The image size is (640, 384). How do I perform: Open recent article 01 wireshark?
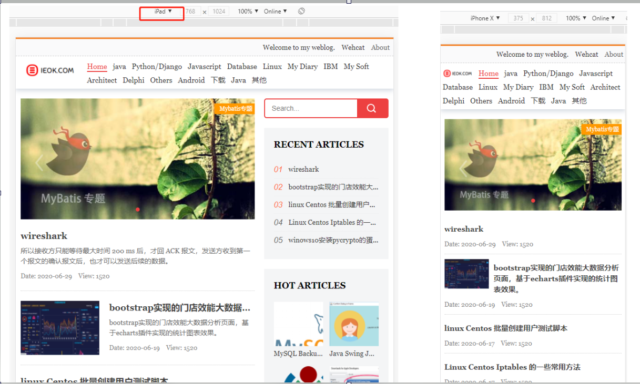click(x=304, y=169)
